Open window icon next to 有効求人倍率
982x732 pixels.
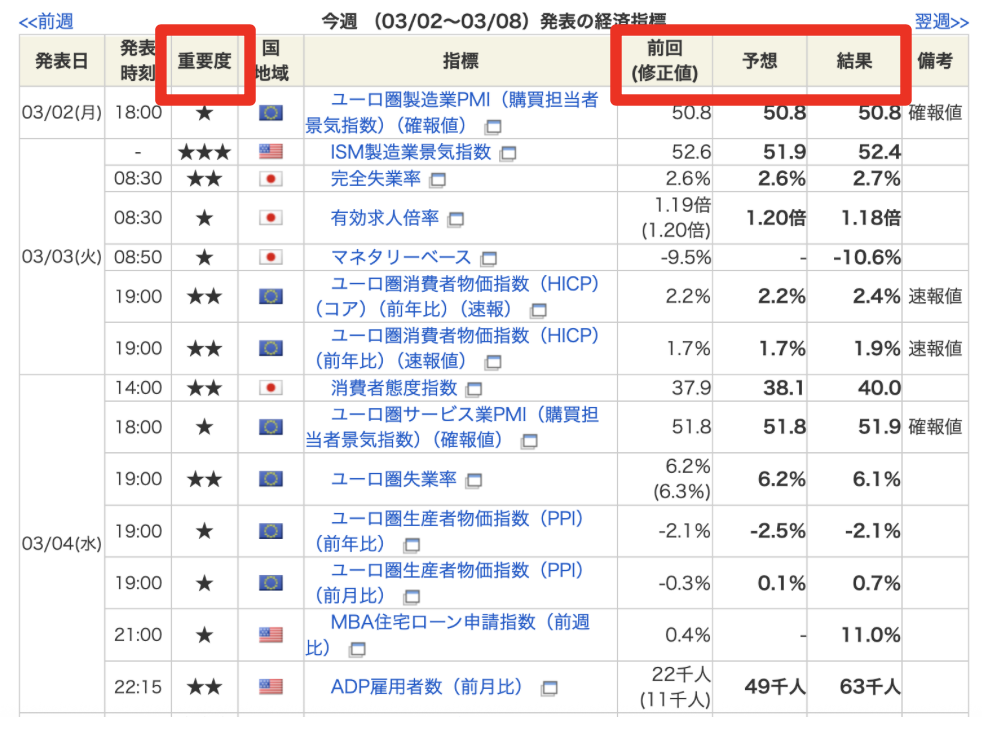coord(456,219)
